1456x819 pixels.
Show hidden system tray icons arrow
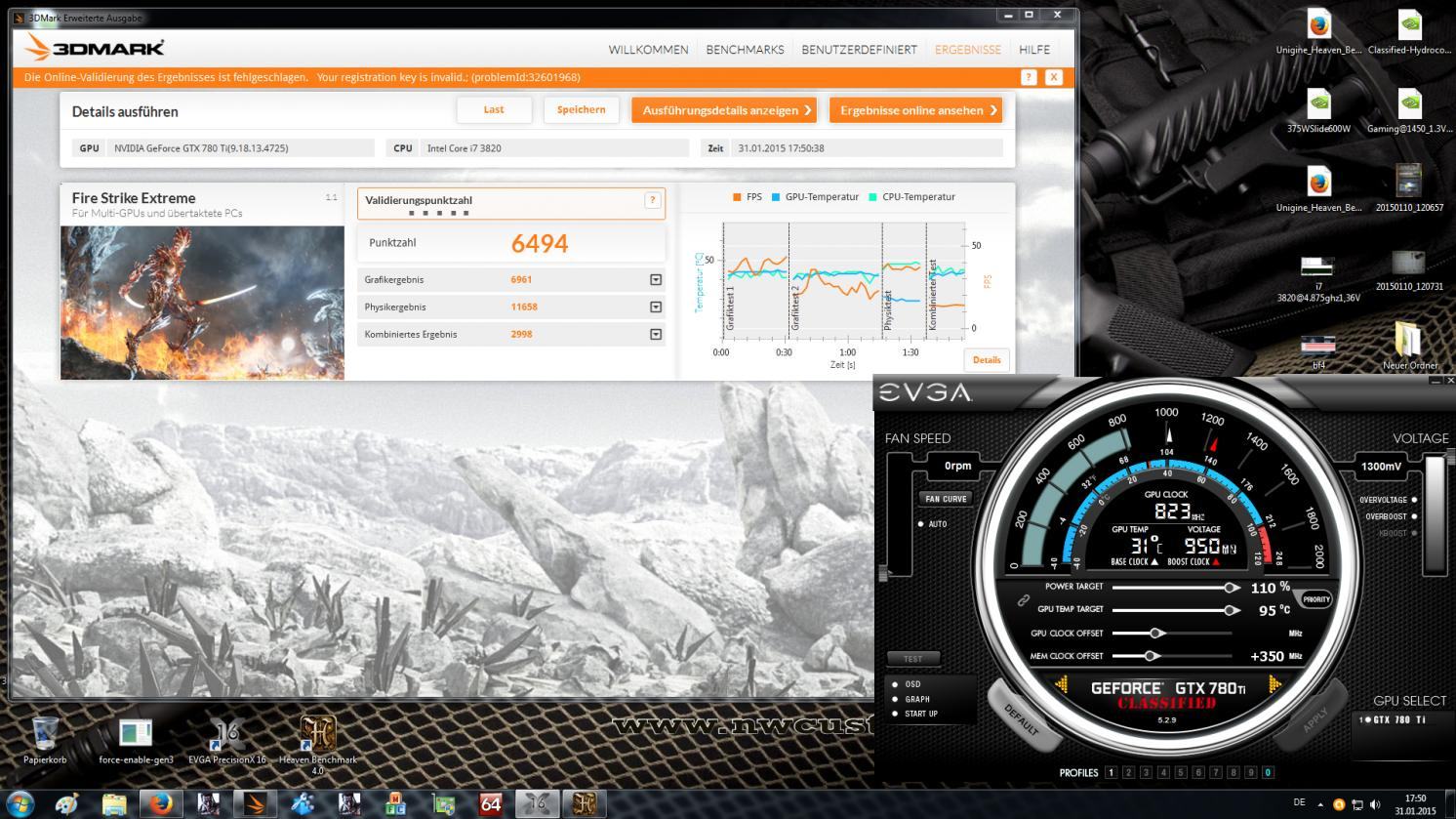tap(1320, 804)
